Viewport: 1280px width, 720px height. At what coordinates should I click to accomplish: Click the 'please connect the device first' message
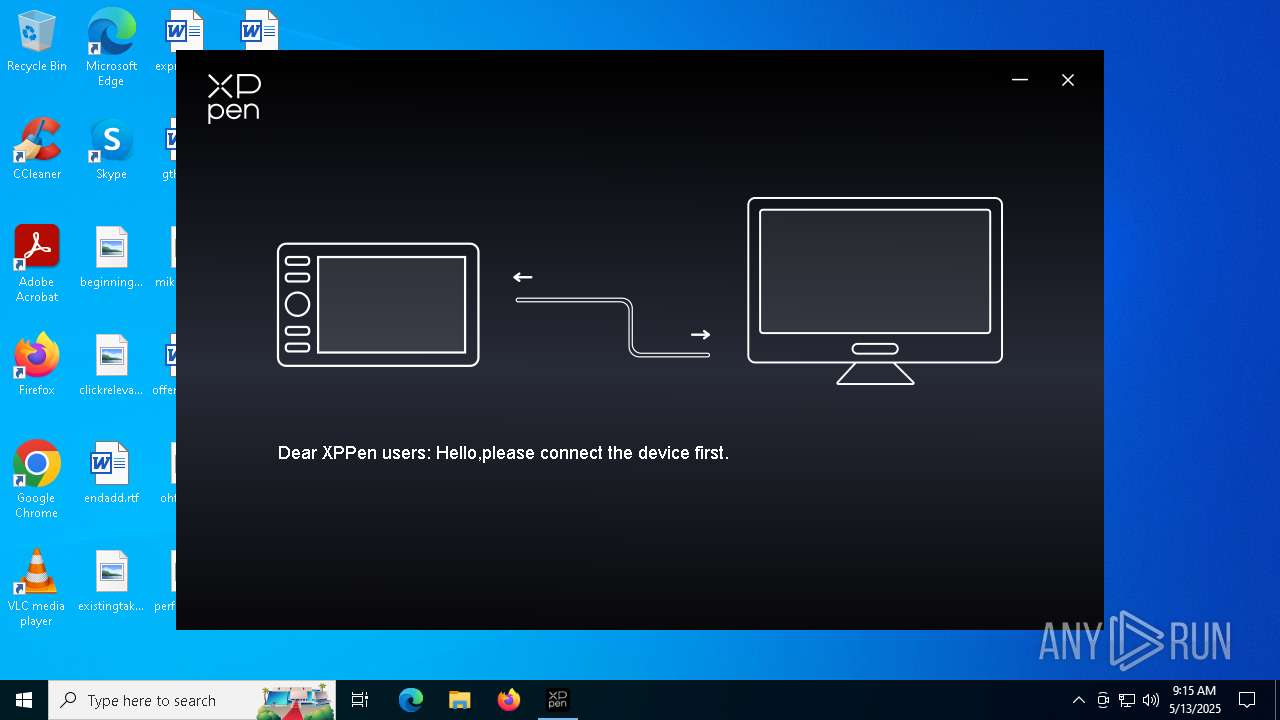[503, 453]
